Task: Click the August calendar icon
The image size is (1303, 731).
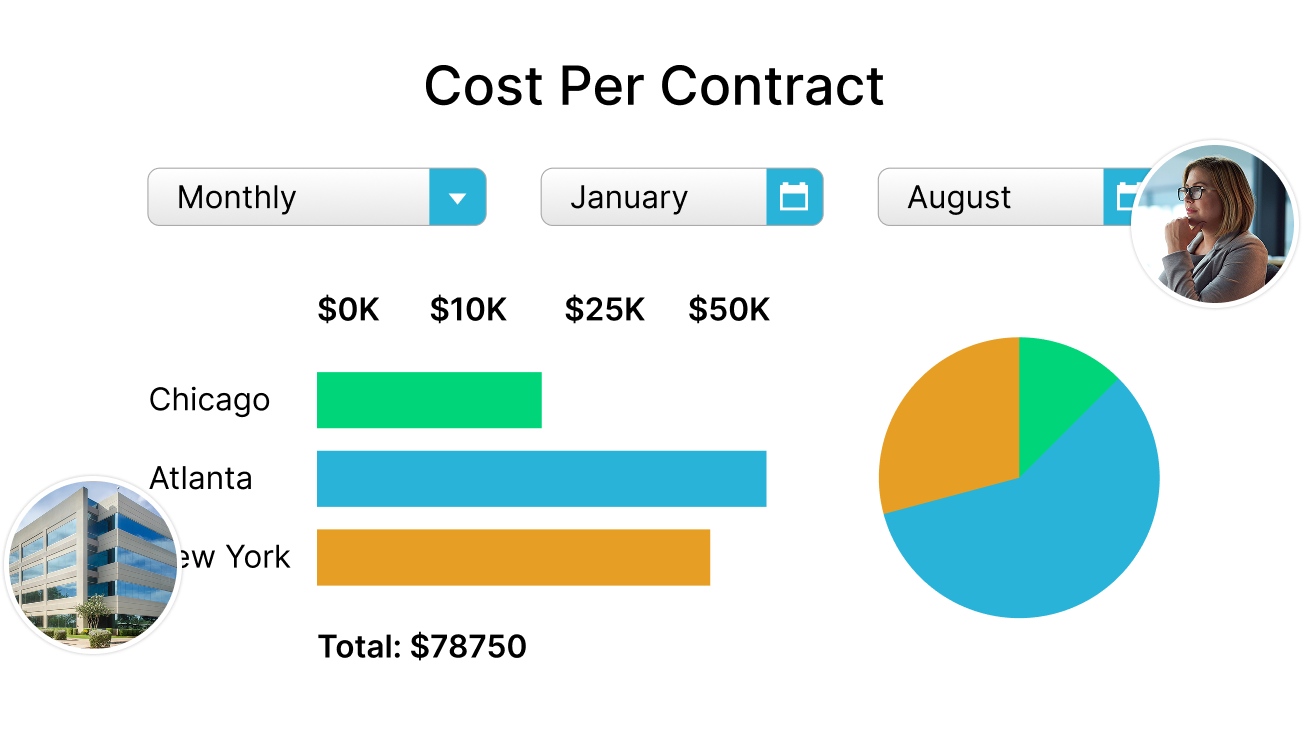Action: pos(1119,197)
